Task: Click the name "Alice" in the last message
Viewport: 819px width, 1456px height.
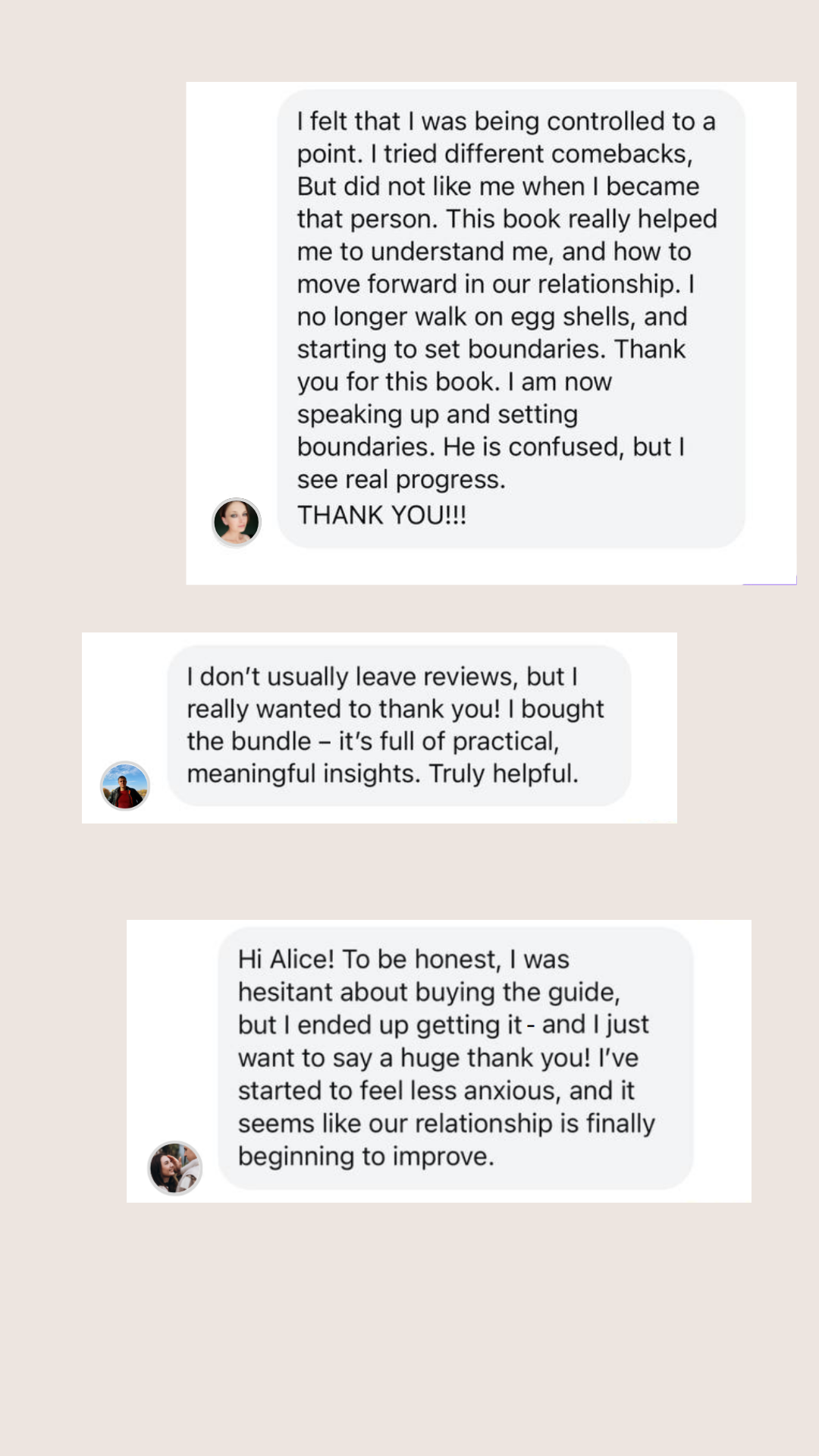Action: click(302, 959)
